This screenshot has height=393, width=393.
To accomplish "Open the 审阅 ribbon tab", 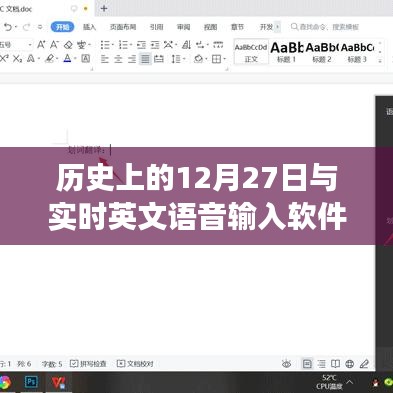I will tap(183, 27).
